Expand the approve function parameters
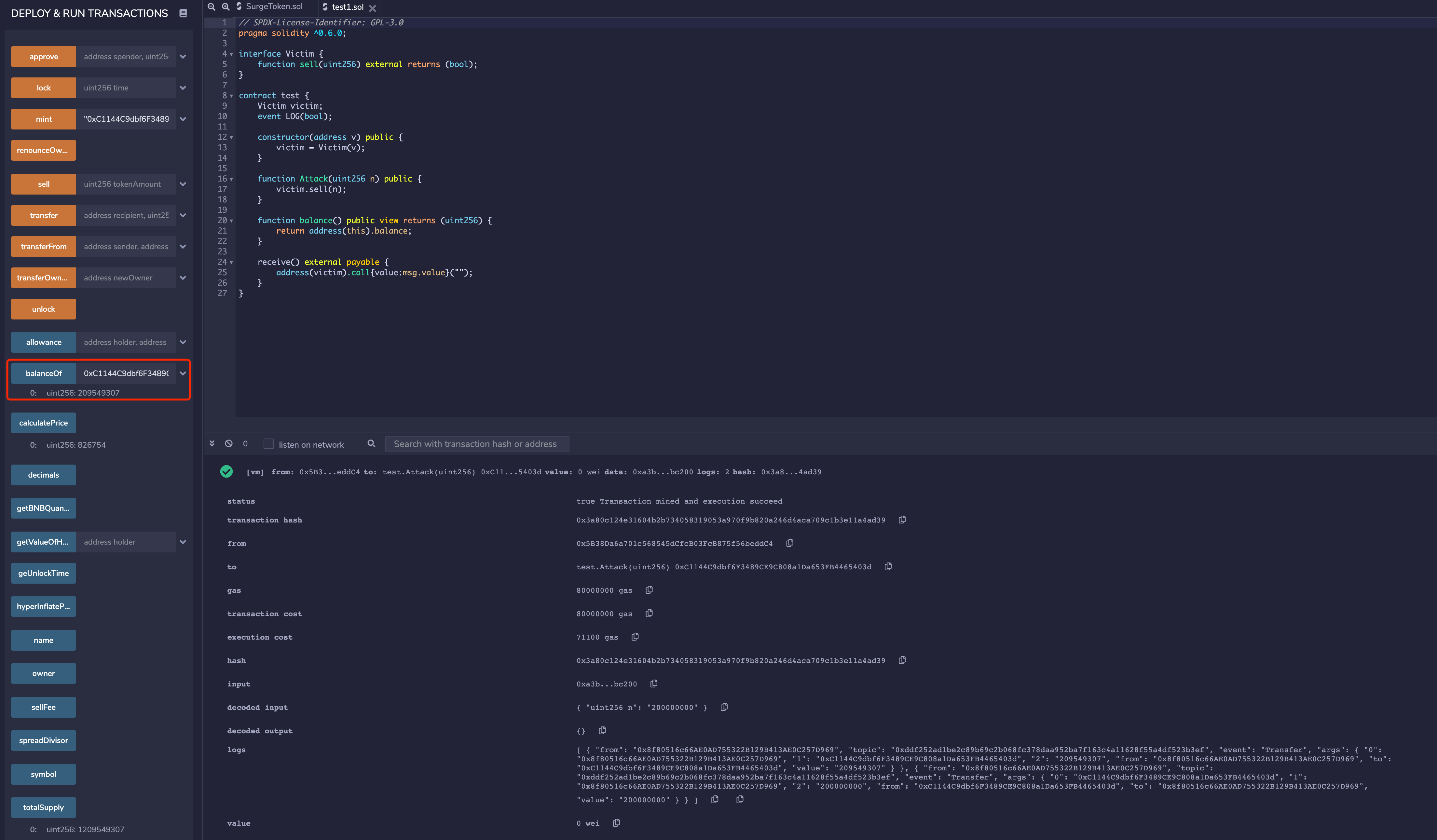1437x840 pixels. [183, 57]
